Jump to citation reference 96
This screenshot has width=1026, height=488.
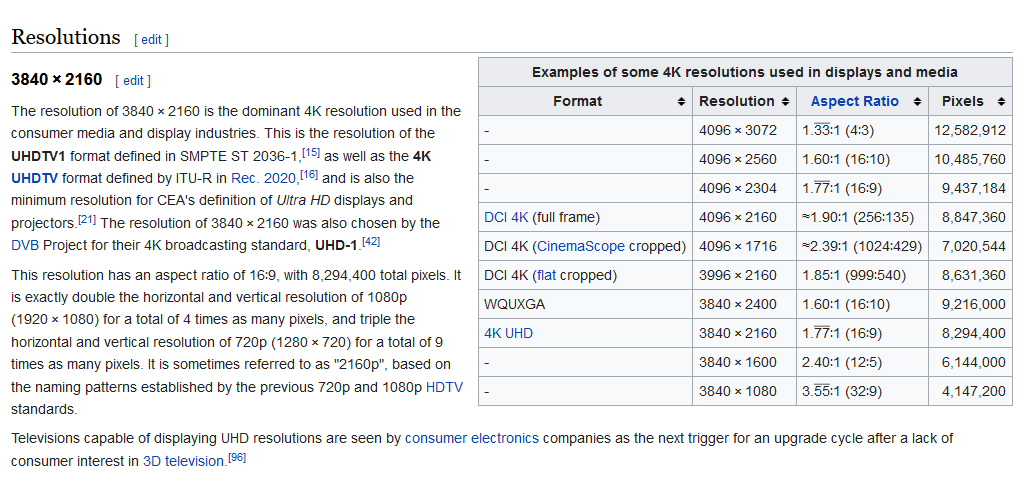click(237, 457)
